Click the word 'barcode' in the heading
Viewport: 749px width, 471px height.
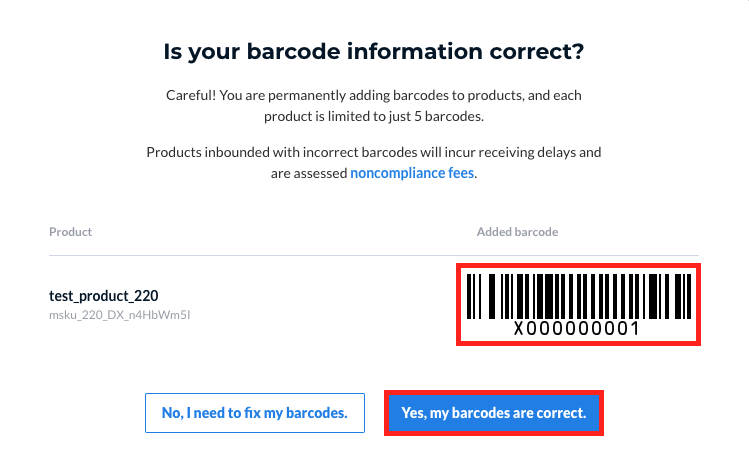293,51
